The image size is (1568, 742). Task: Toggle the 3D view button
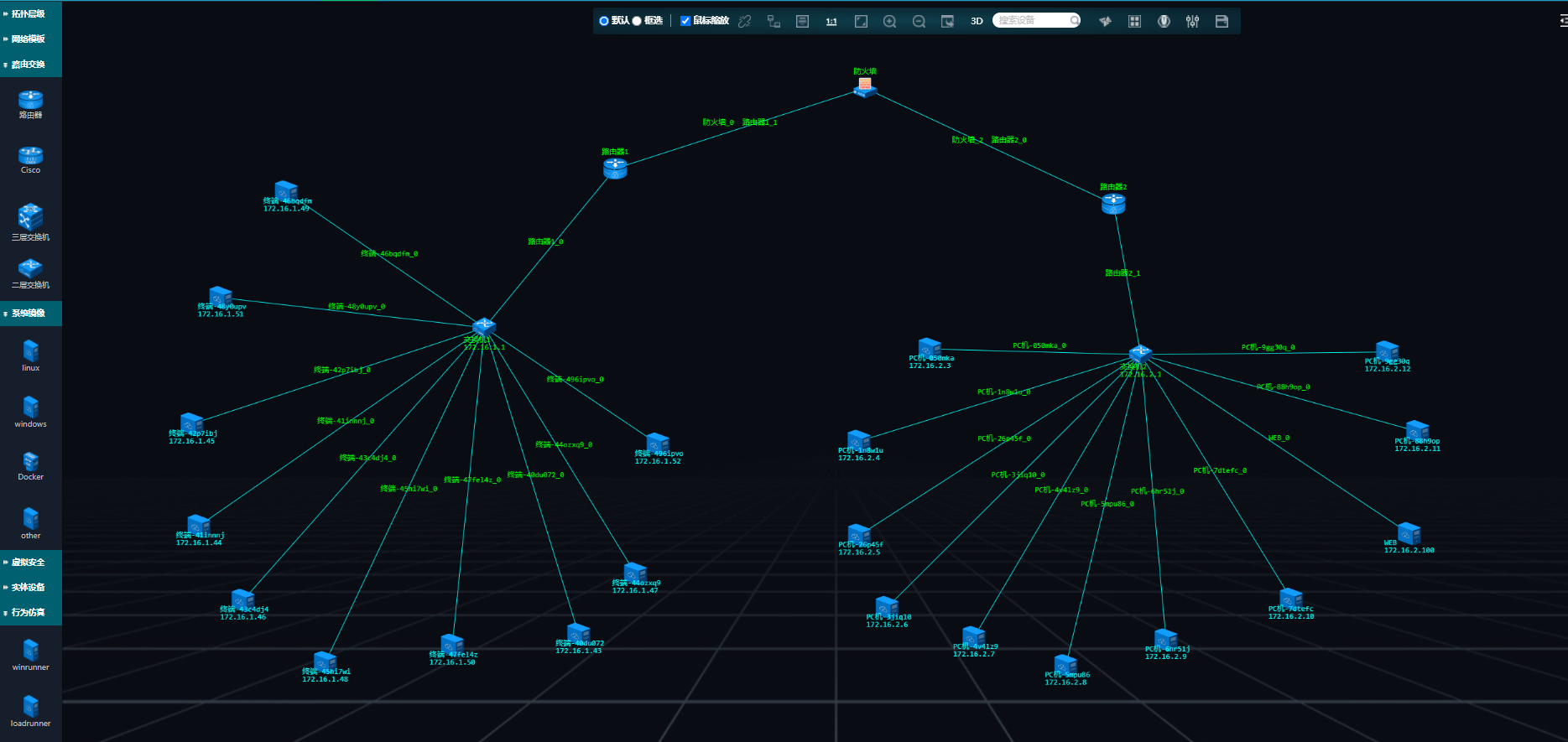point(977,21)
